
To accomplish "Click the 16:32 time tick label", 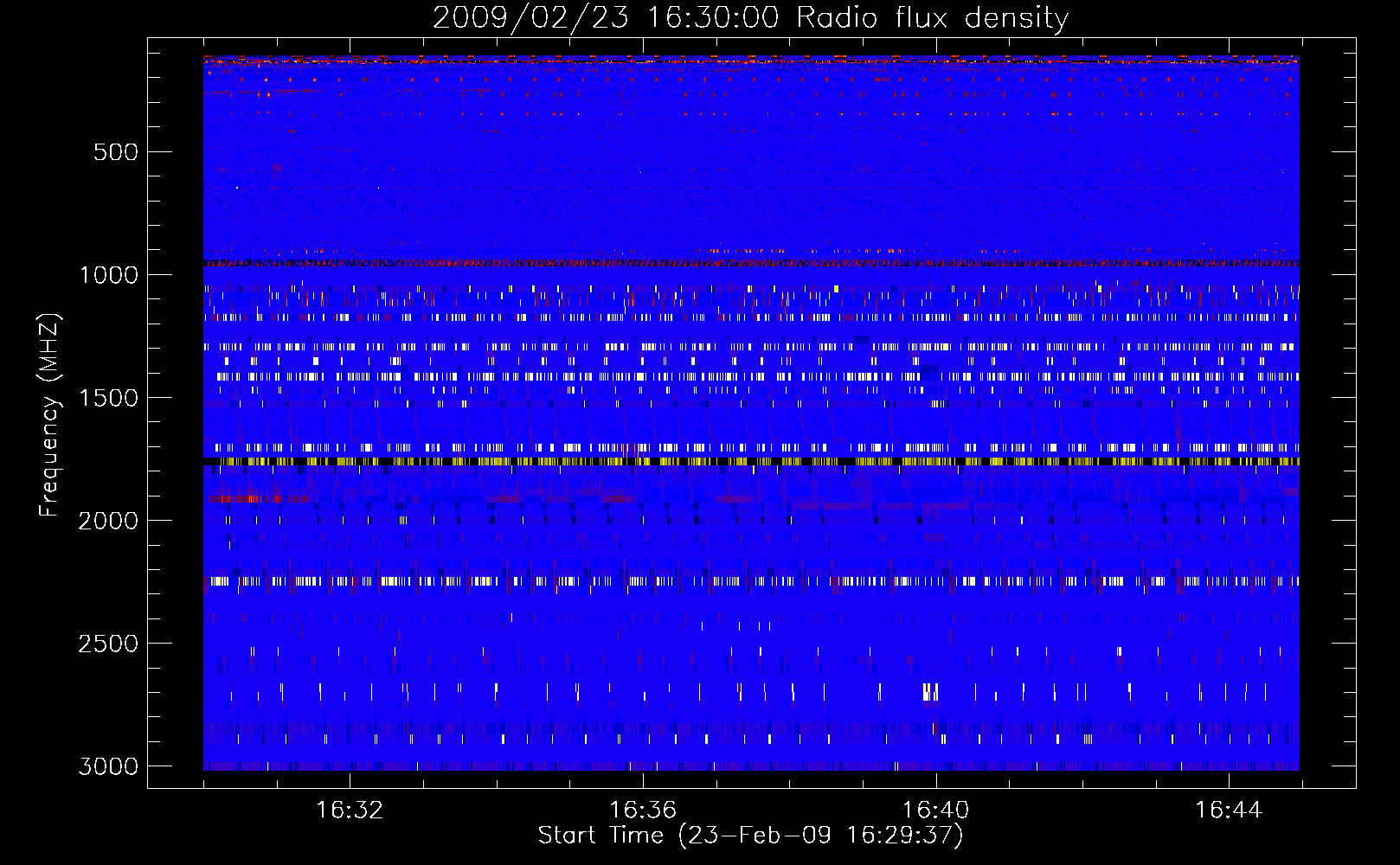I will (x=350, y=811).
